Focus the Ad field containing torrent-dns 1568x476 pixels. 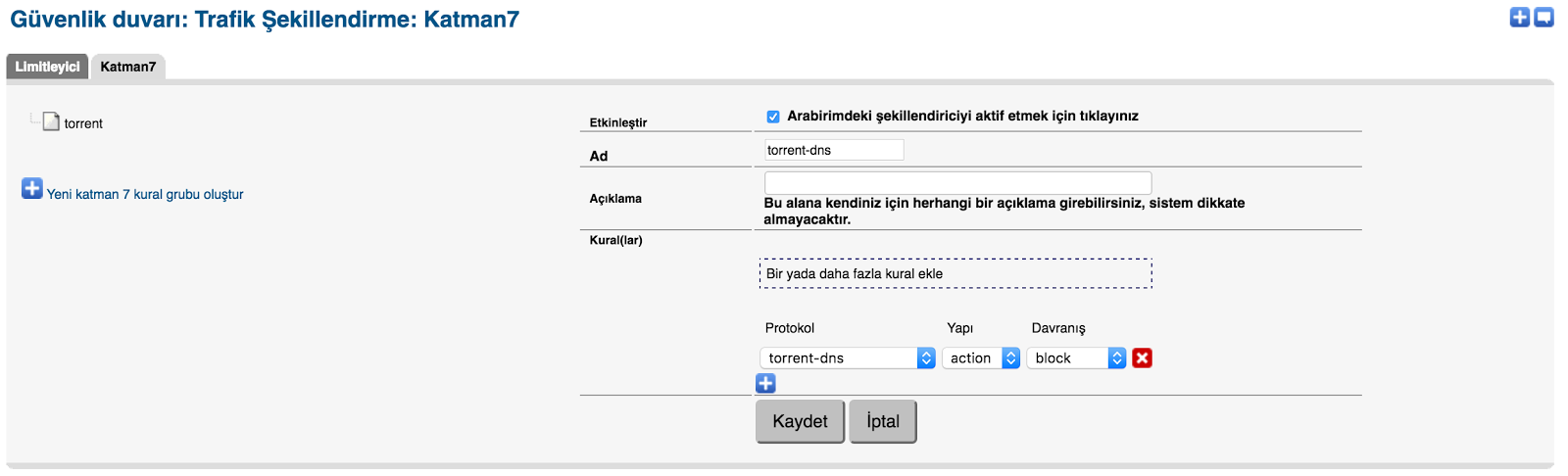(834, 150)
